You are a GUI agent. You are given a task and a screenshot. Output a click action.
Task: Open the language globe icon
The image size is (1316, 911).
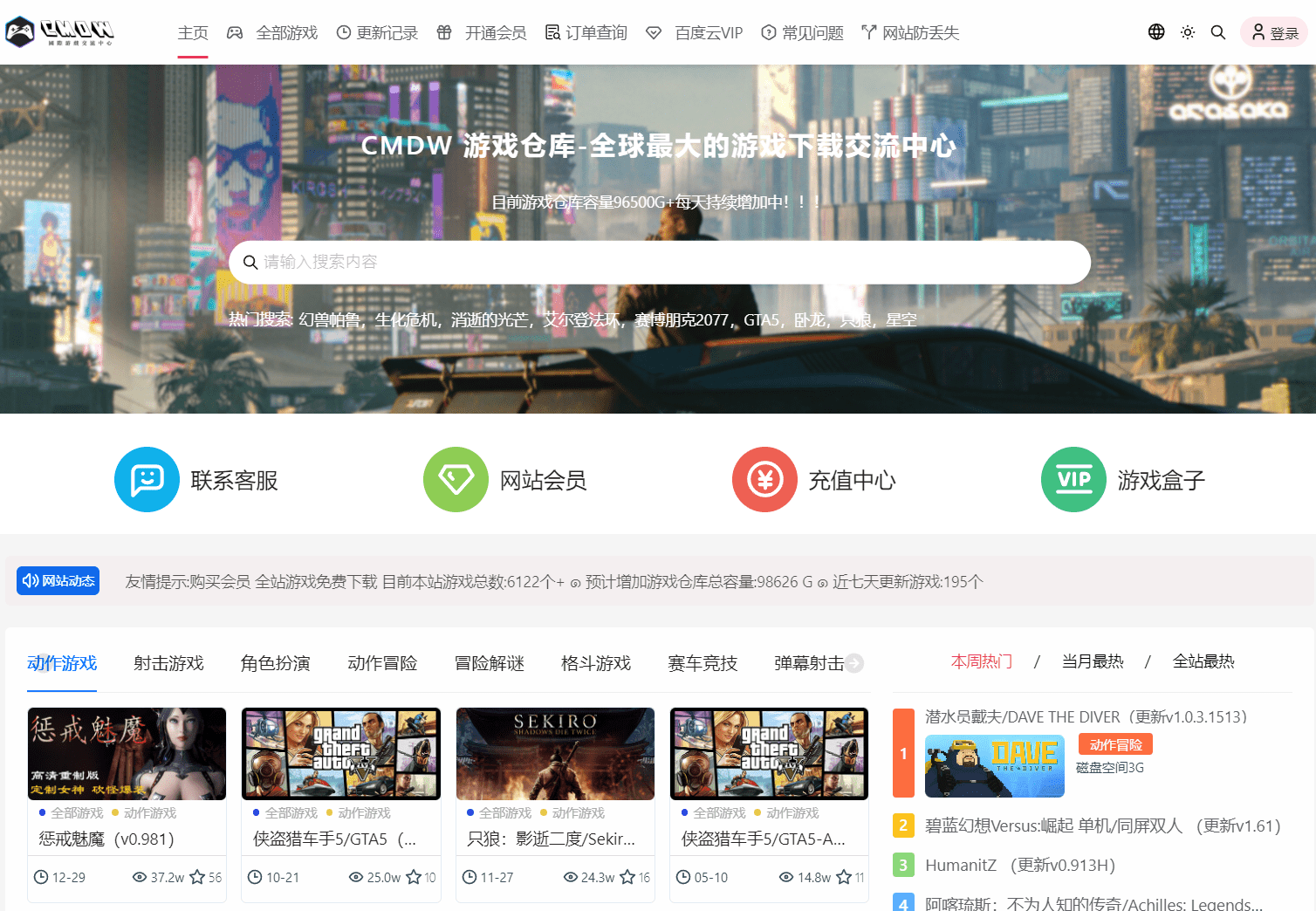1156,32
